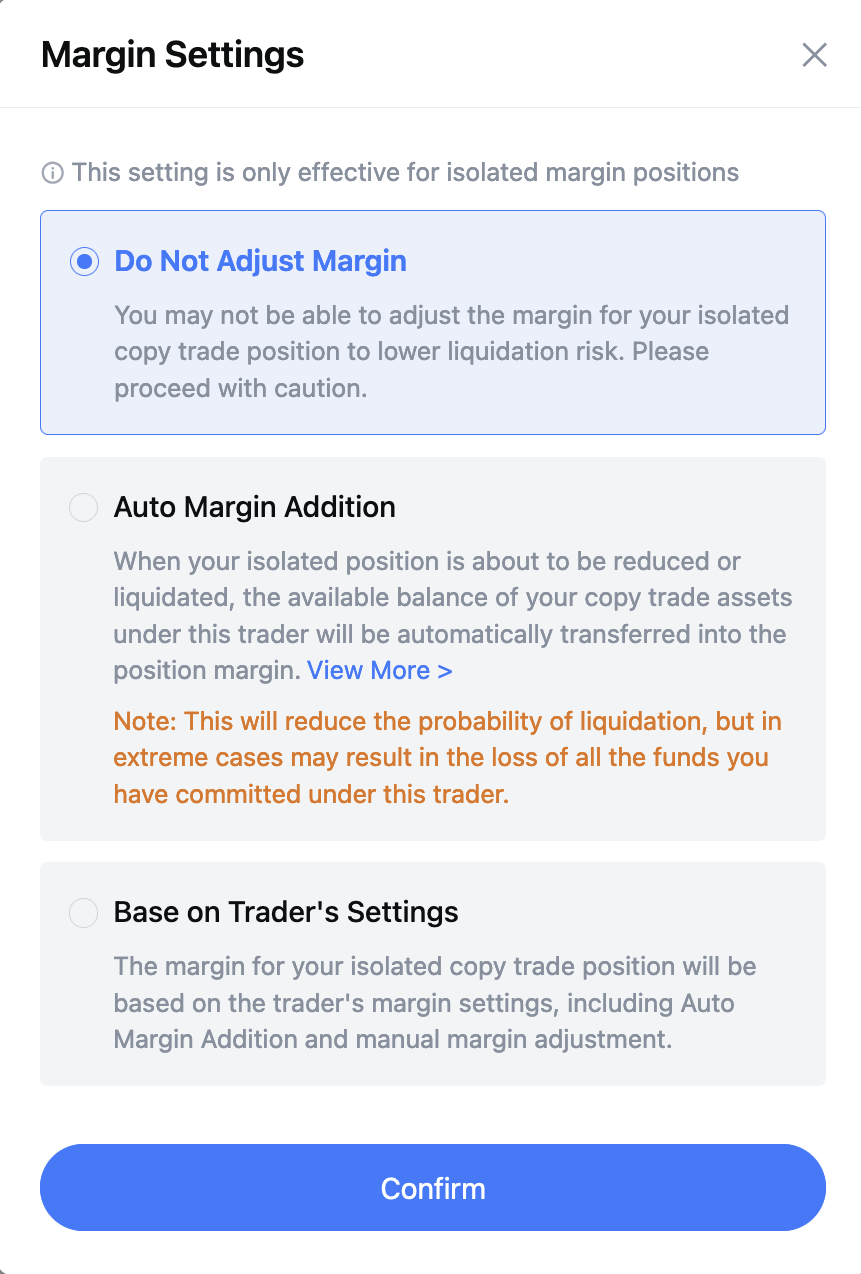The width and height of the screenshot is (861, 1274).
Task: Choose the Base on Trader's Settings radio button
Action: [84, 912]
